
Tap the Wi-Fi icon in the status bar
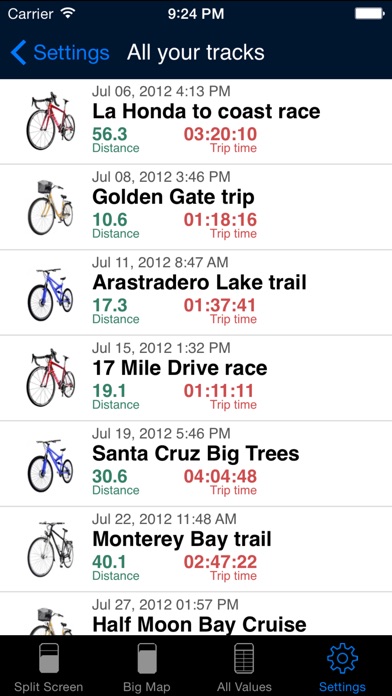point(67,14)
